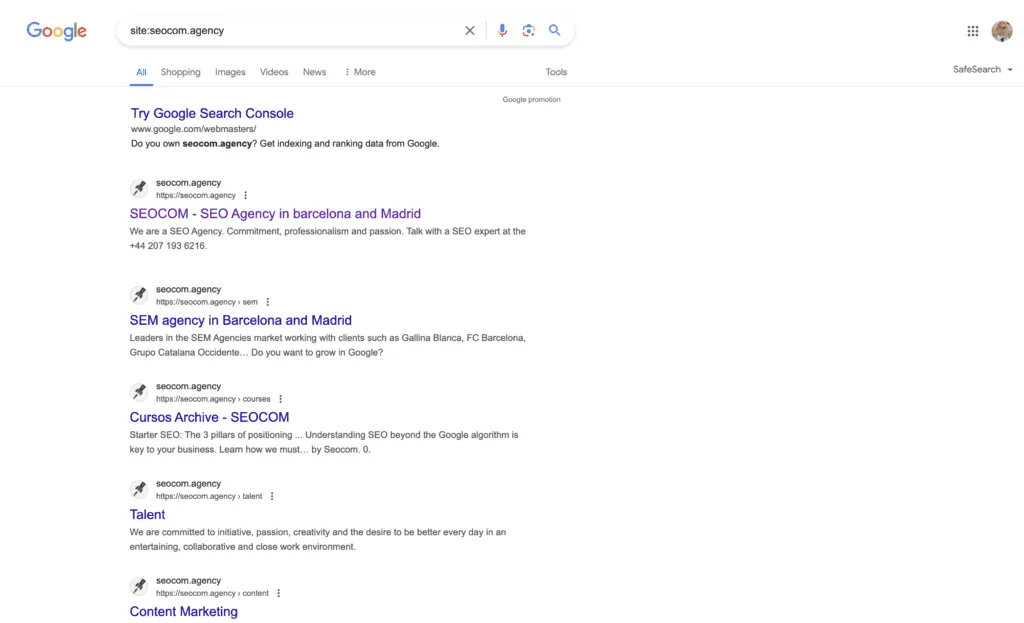Click the magnifying glass search icon
Viewport: 1024px width, 623px height.
554,30
